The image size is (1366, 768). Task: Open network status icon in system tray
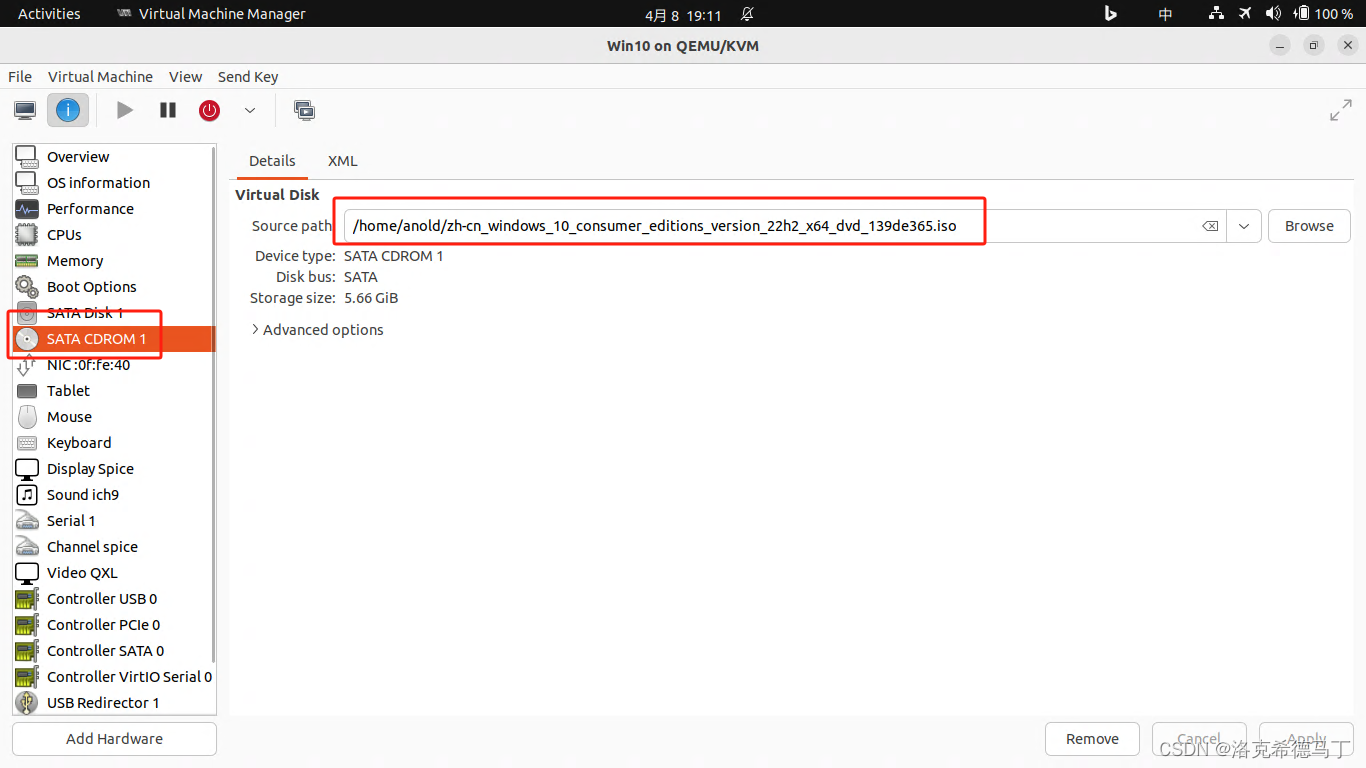[x=1216, y=14]
